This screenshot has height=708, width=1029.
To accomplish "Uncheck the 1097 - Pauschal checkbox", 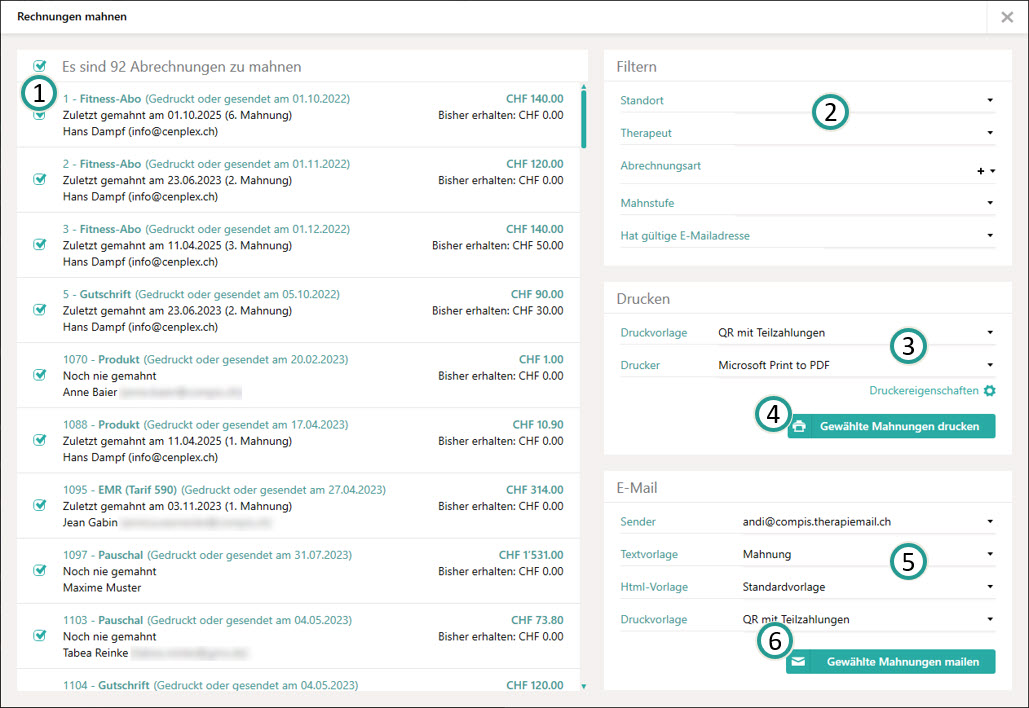I will click(x=40, y=570).
